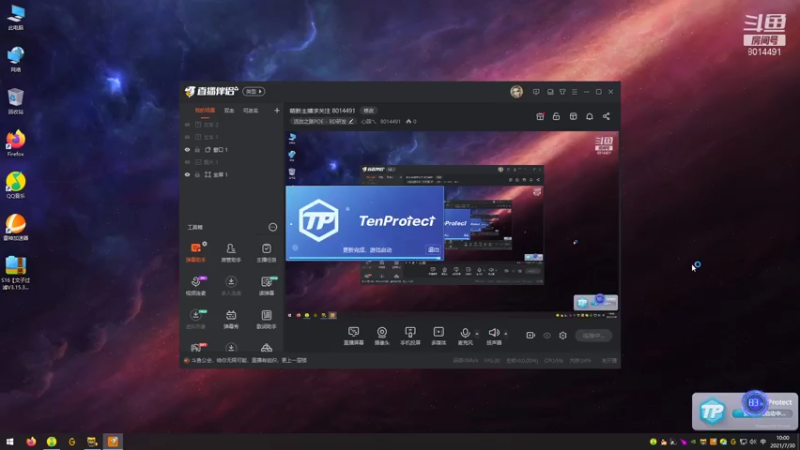Select the 文本 2 source row
800x450 pixels.
click(x=232, y=124)
